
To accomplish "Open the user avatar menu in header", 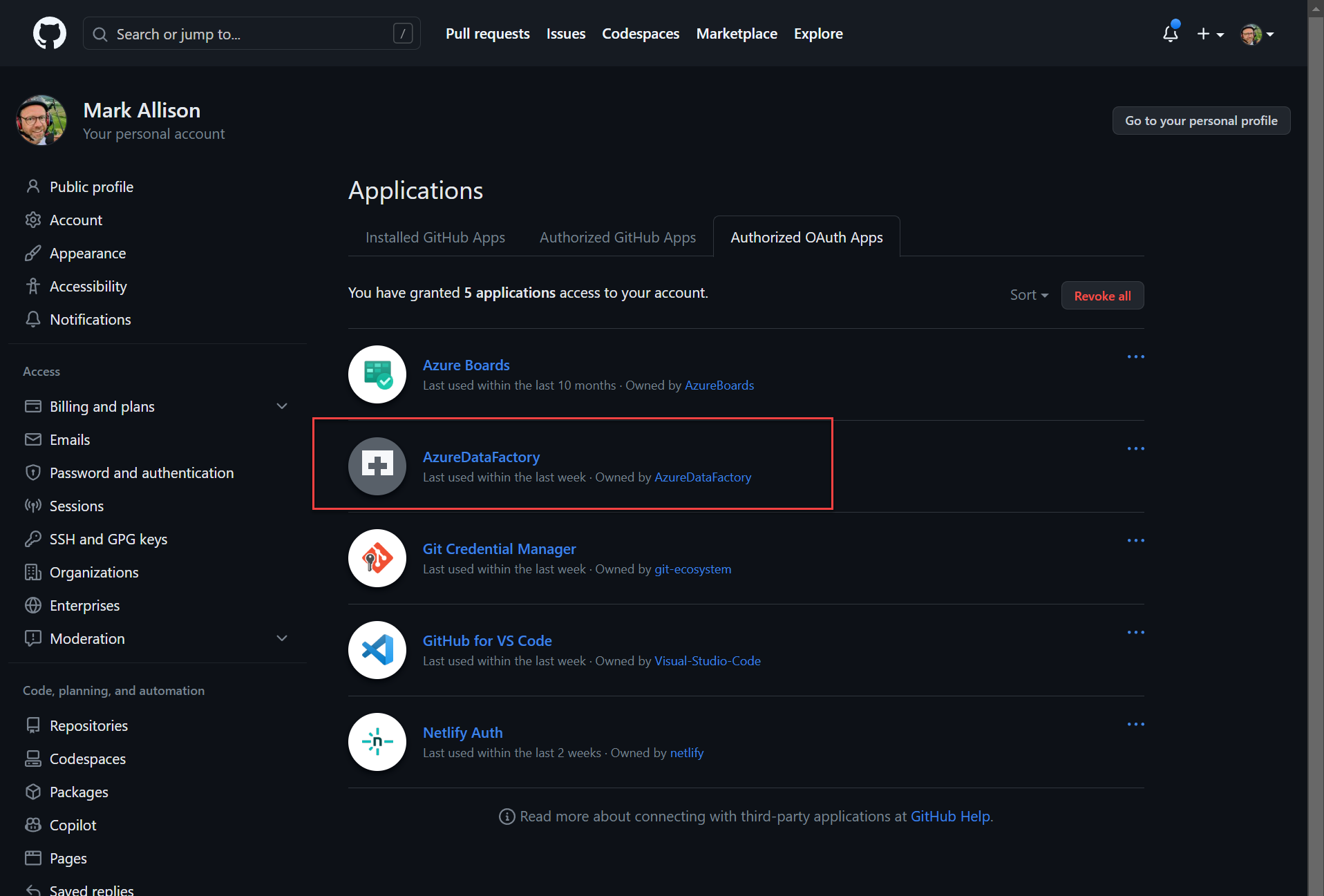I will pyautogui.click(x=1257, y=34).
